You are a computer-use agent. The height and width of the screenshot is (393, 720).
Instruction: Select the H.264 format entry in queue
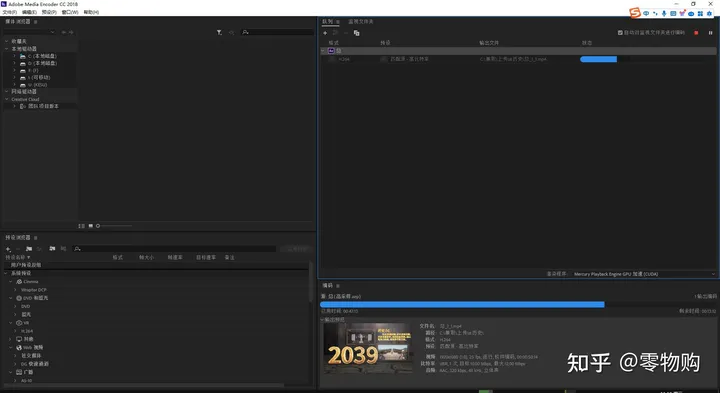tap(344, 59)
